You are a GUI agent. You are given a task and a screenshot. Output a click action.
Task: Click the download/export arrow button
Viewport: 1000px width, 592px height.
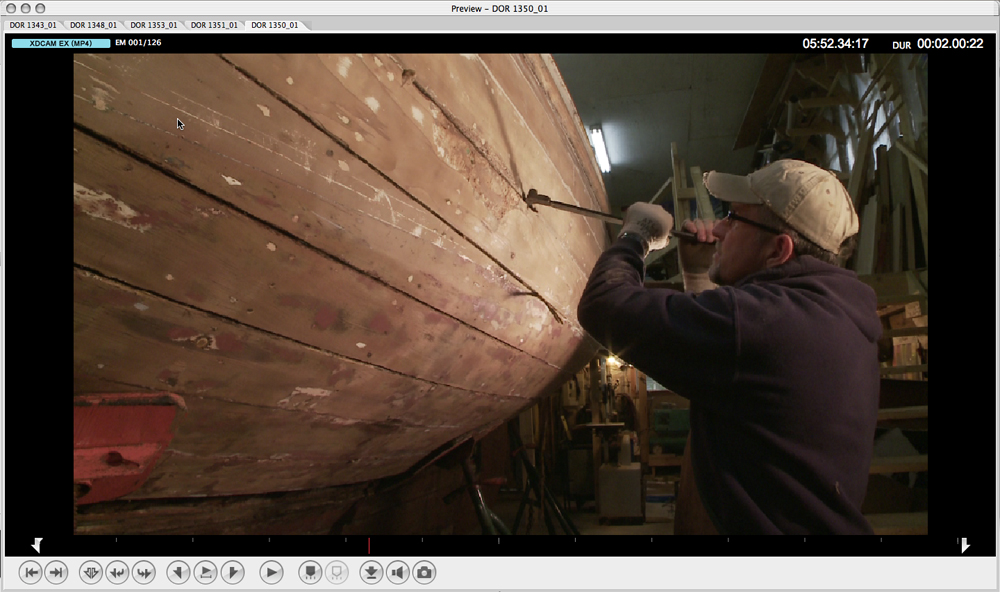371,573
